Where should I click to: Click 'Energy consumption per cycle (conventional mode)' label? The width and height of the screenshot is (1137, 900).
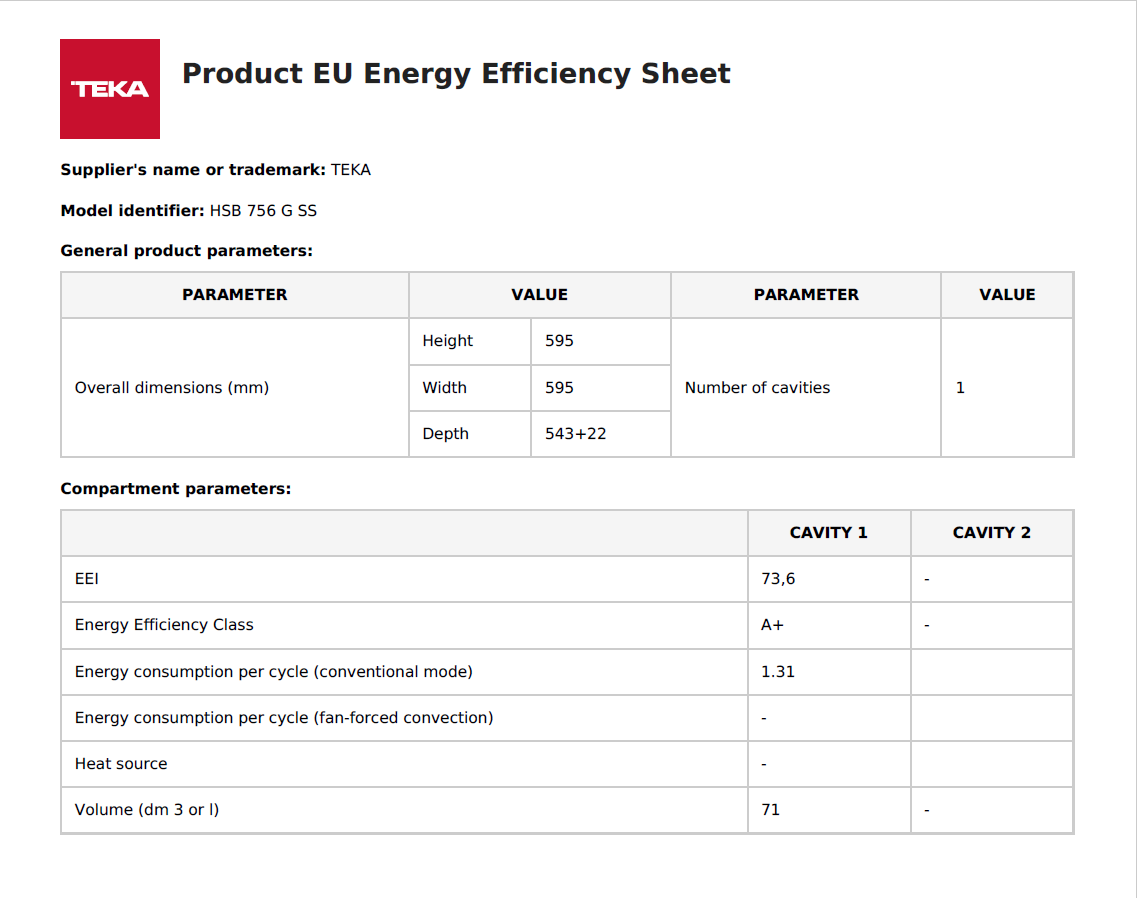coord(273,672)
